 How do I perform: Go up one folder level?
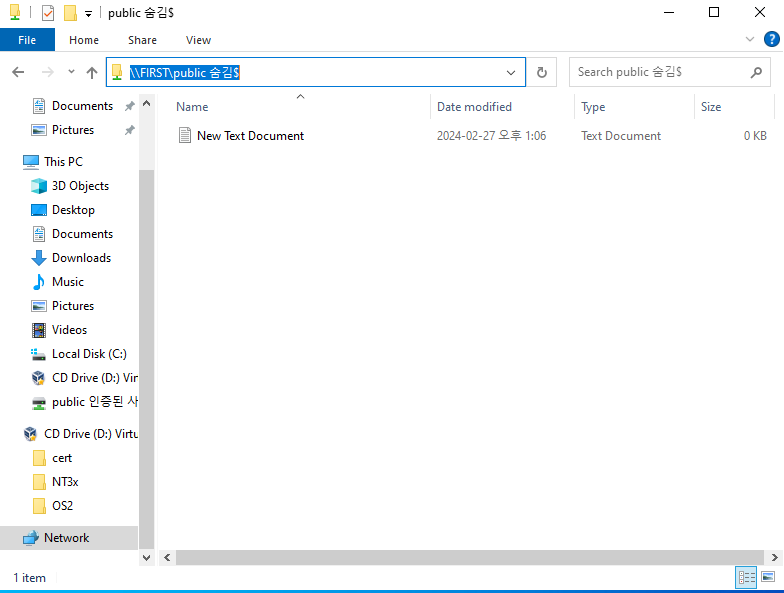point(92,73)
